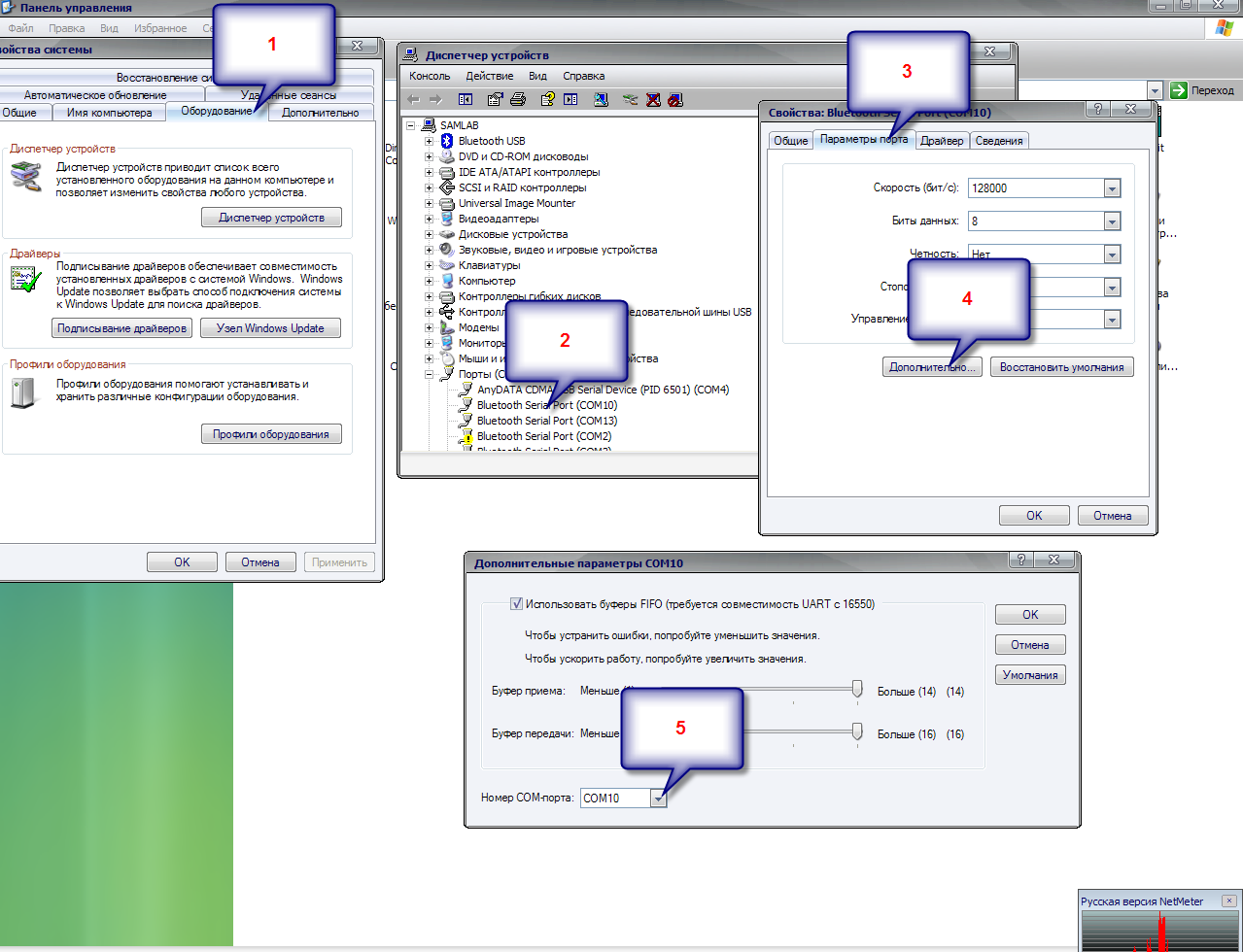Toggle the 'Использовать буферы FIFO' checkbox
Image resolution: width=1243 pixels, height=952 pixels.
[517, 603]
